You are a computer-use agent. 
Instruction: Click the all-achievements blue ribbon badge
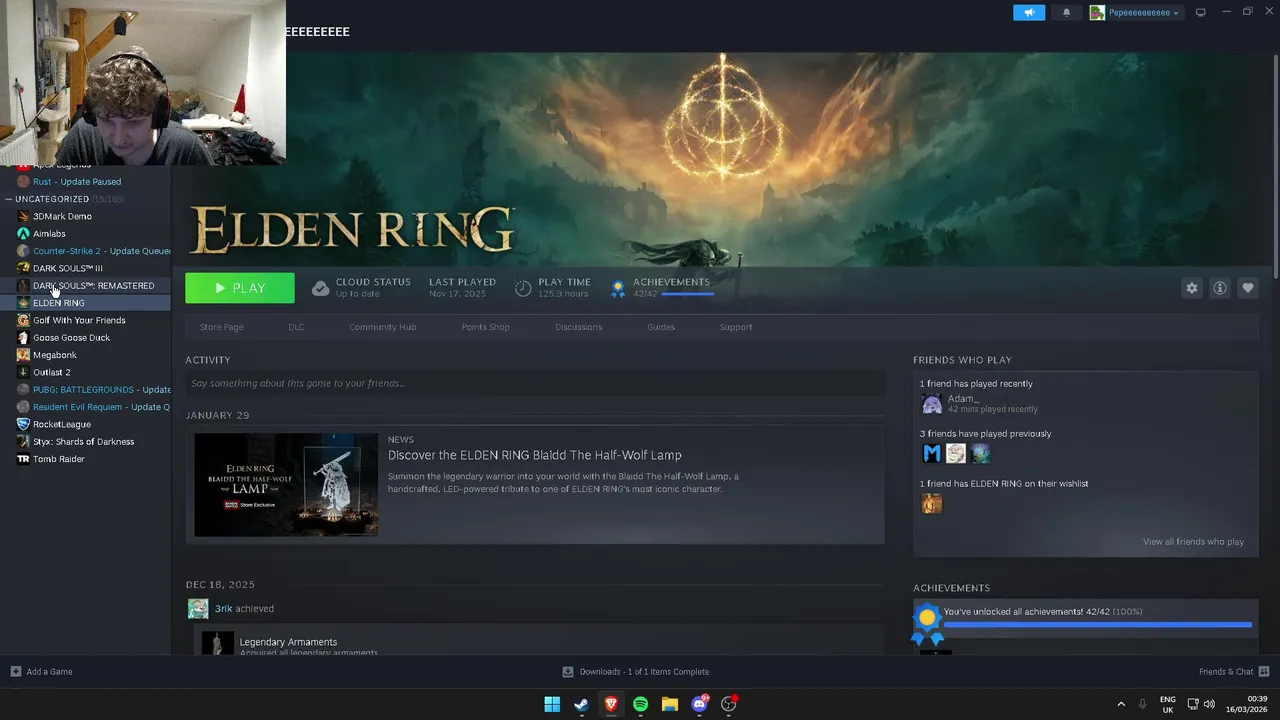pos(927,622)
